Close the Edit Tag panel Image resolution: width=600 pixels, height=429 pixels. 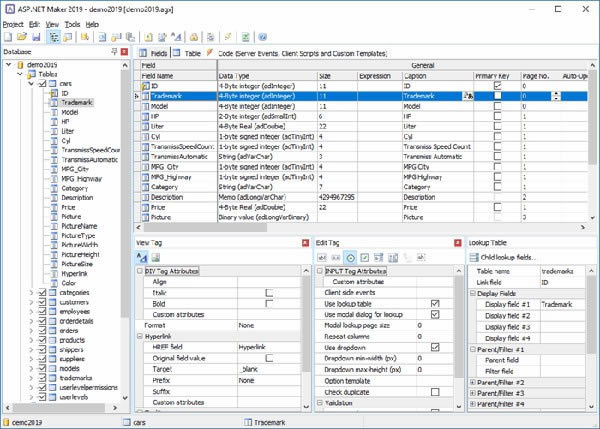click(x=458, y=243)
